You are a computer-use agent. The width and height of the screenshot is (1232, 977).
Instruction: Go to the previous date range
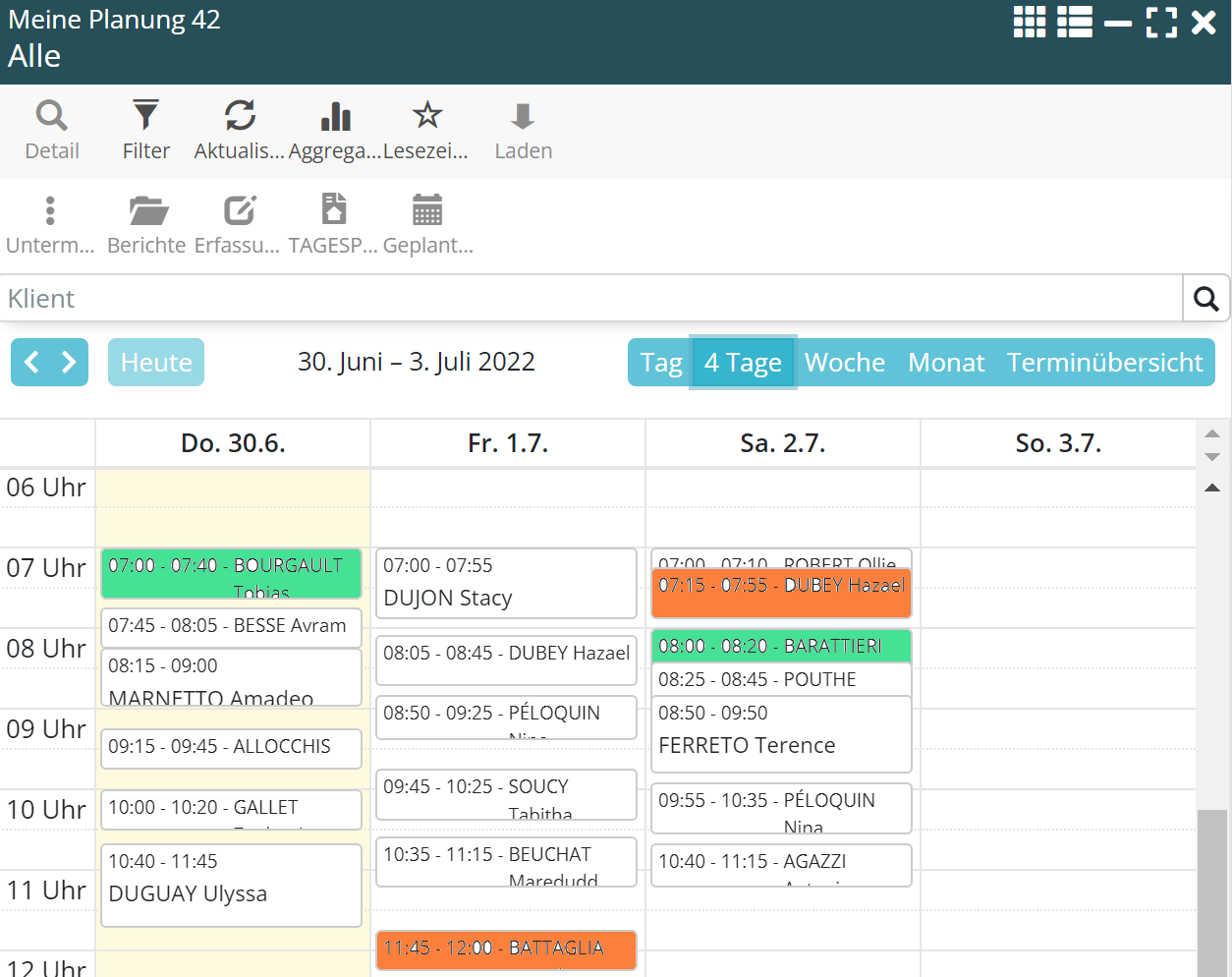coord(31,363)
